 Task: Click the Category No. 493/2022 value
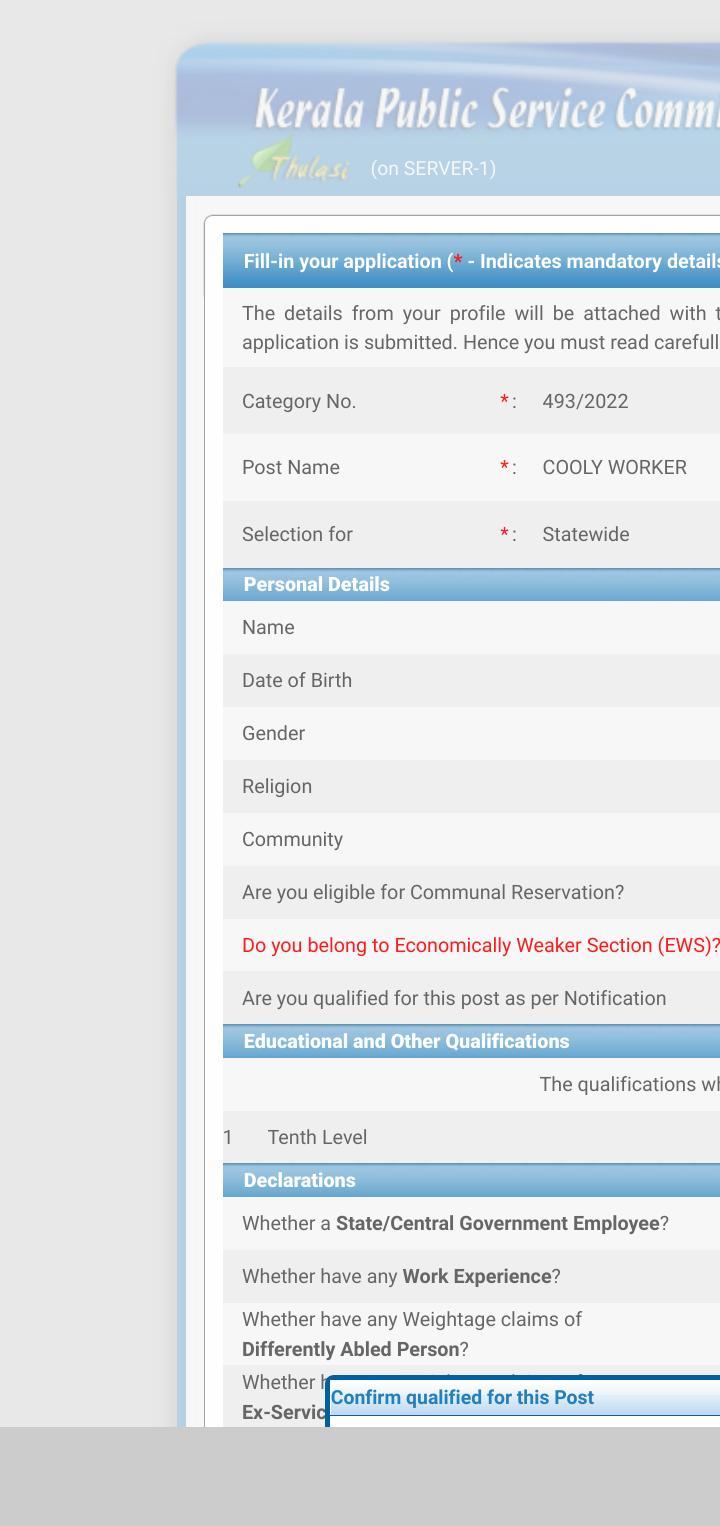(585, 401)
